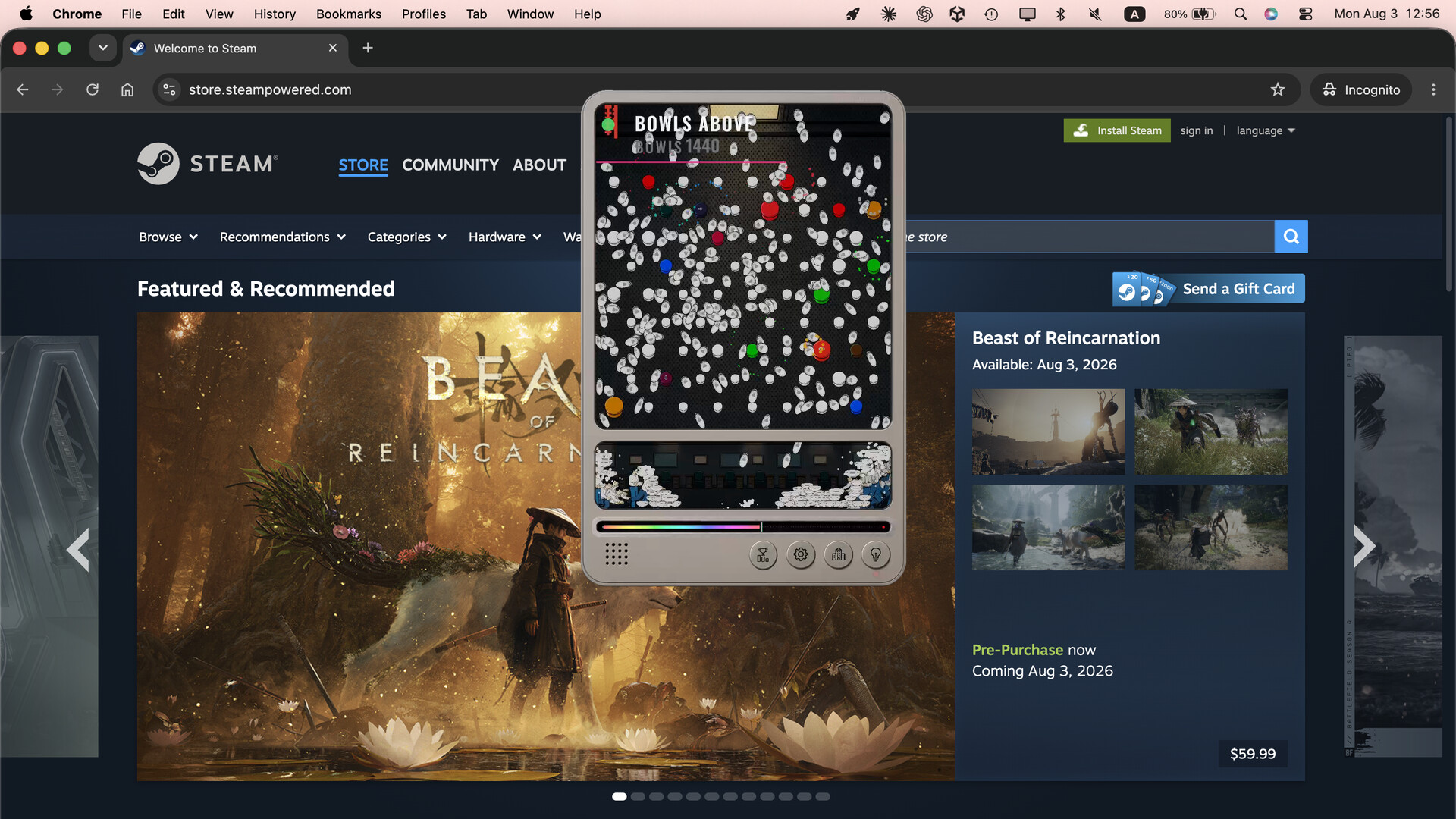The image size is (1456, 819).
Task: Open the History menu
Action: pyautogui.click(x=275, y=14)
